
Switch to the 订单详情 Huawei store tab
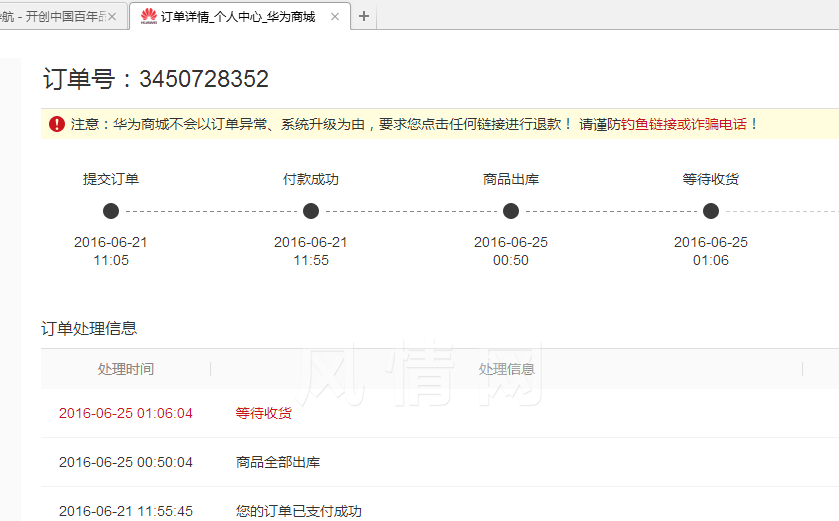pos(239,17)
